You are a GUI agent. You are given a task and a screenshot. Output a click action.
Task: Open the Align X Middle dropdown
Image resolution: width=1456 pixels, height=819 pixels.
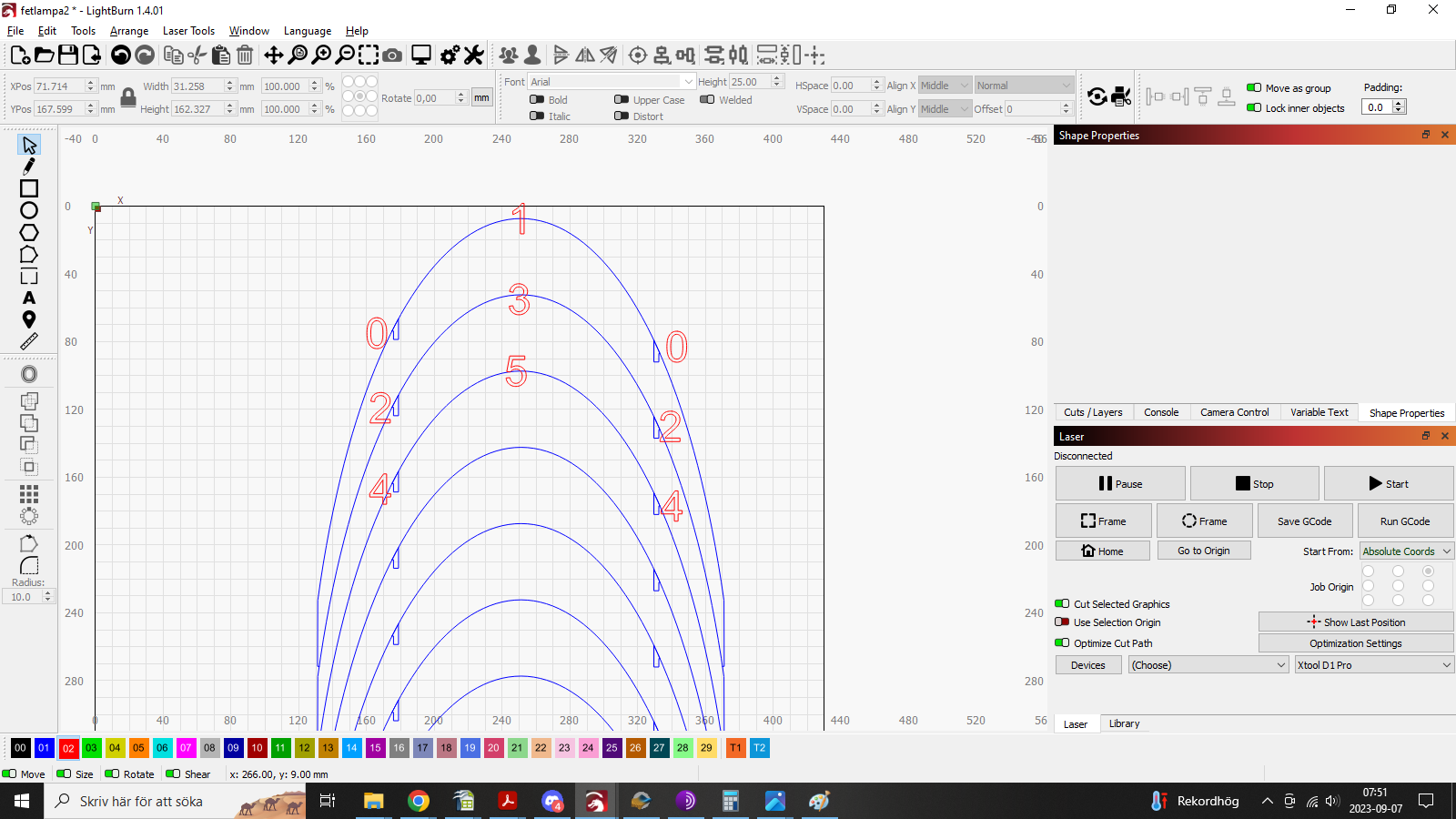(x=945, y=86)
